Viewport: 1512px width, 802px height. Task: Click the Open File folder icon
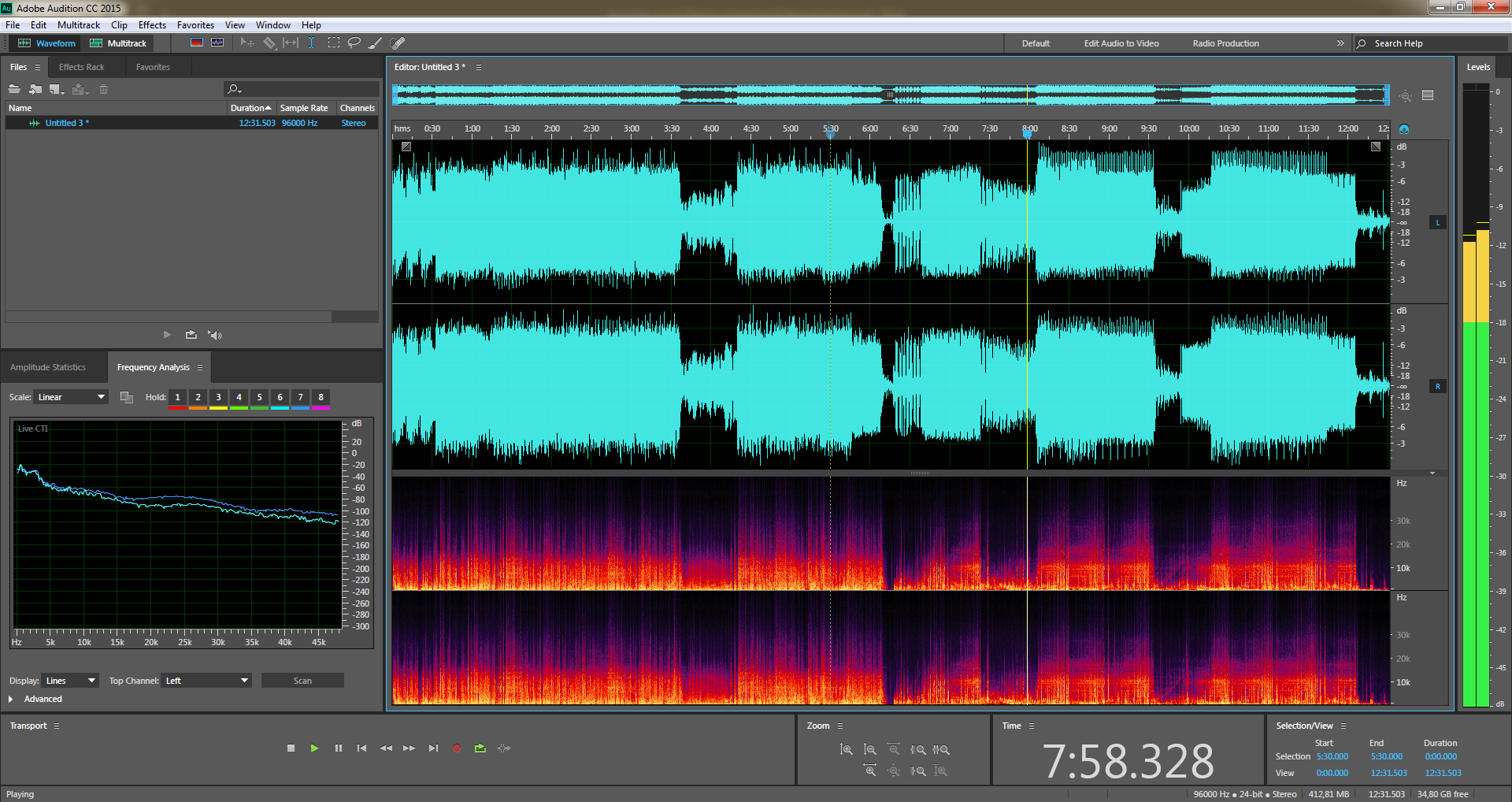[x=14, y=89]
